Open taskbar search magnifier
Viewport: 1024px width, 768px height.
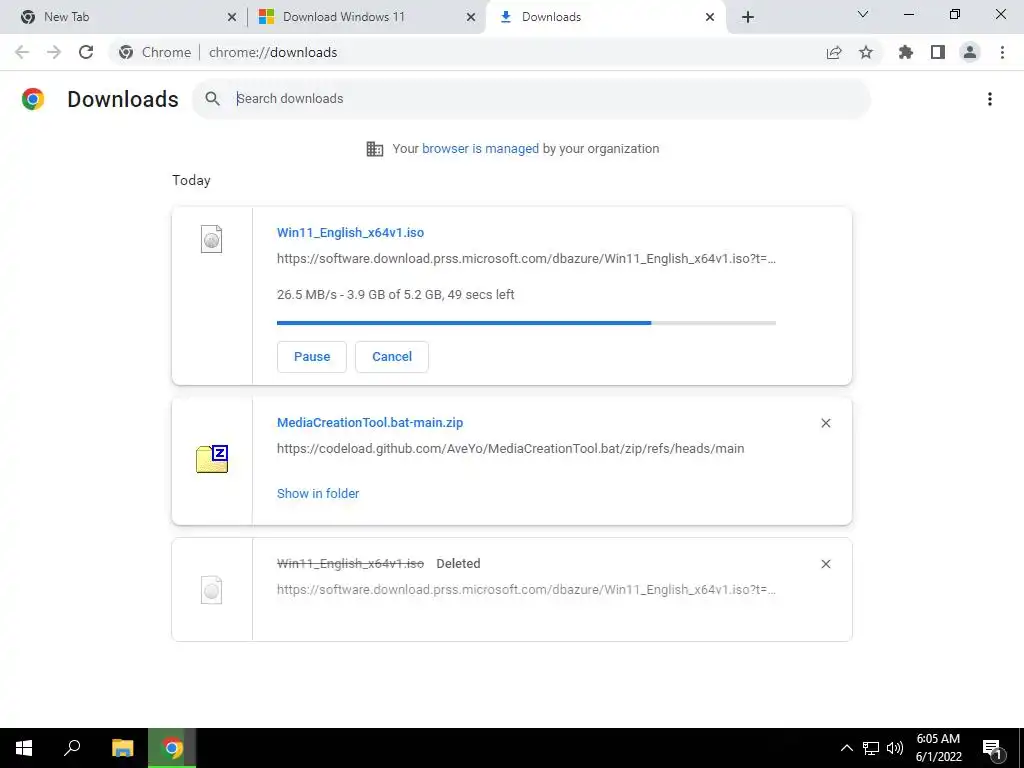coord(72,748)
